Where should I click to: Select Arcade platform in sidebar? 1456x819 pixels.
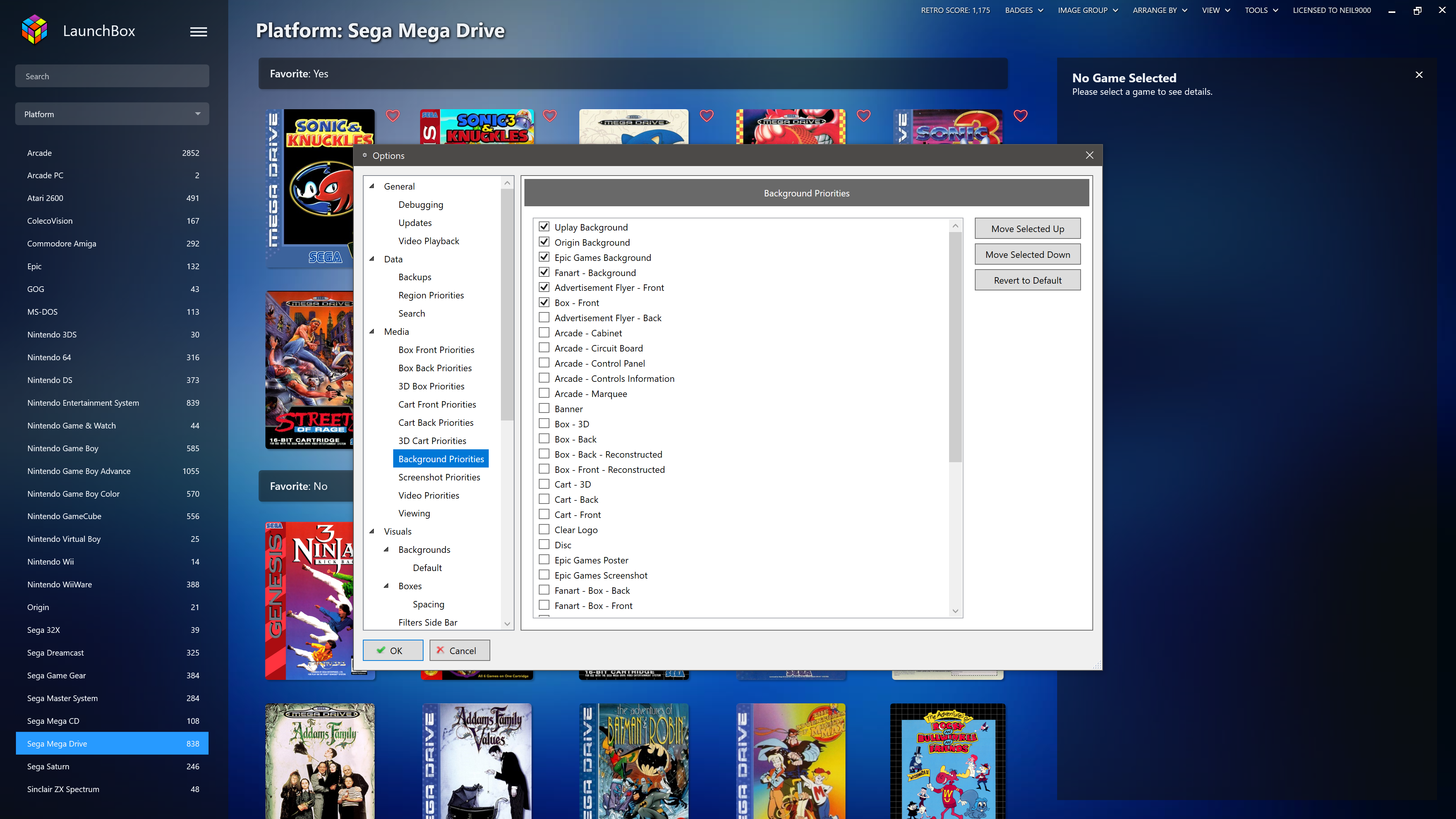(112, 152)
